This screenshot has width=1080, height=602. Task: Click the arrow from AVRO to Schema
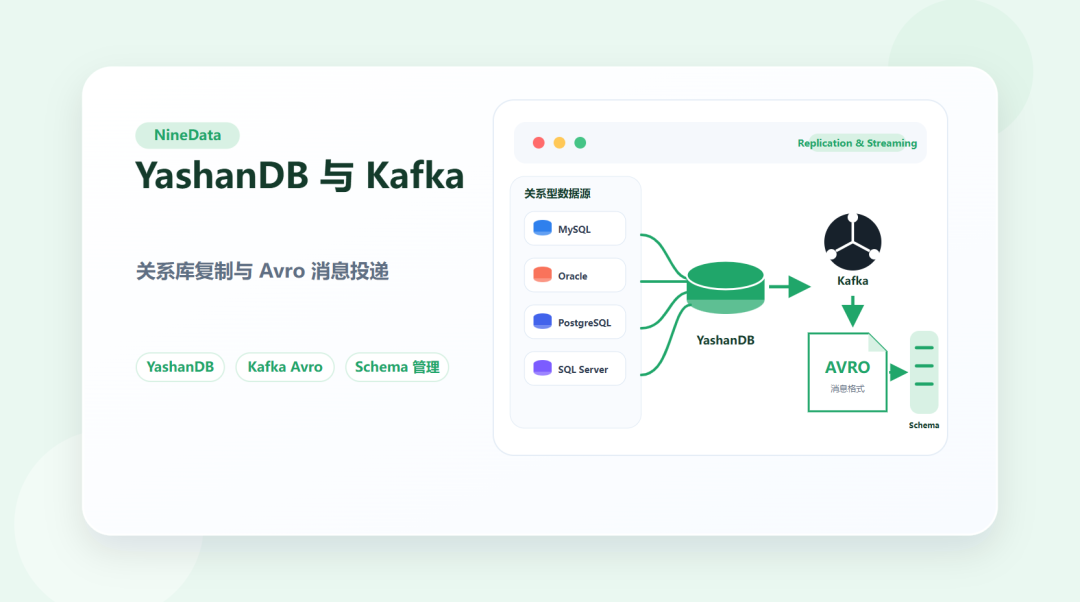tap(898, 373)
